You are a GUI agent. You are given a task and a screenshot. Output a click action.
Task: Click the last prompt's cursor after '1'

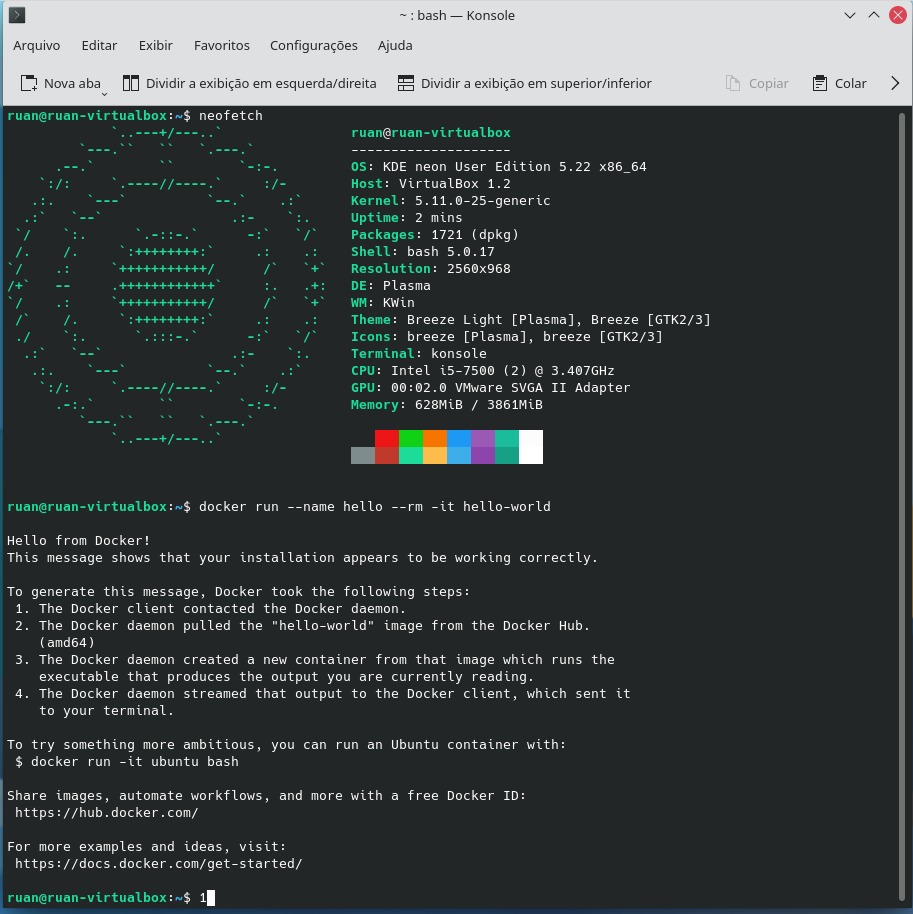[x=211, y=898]
